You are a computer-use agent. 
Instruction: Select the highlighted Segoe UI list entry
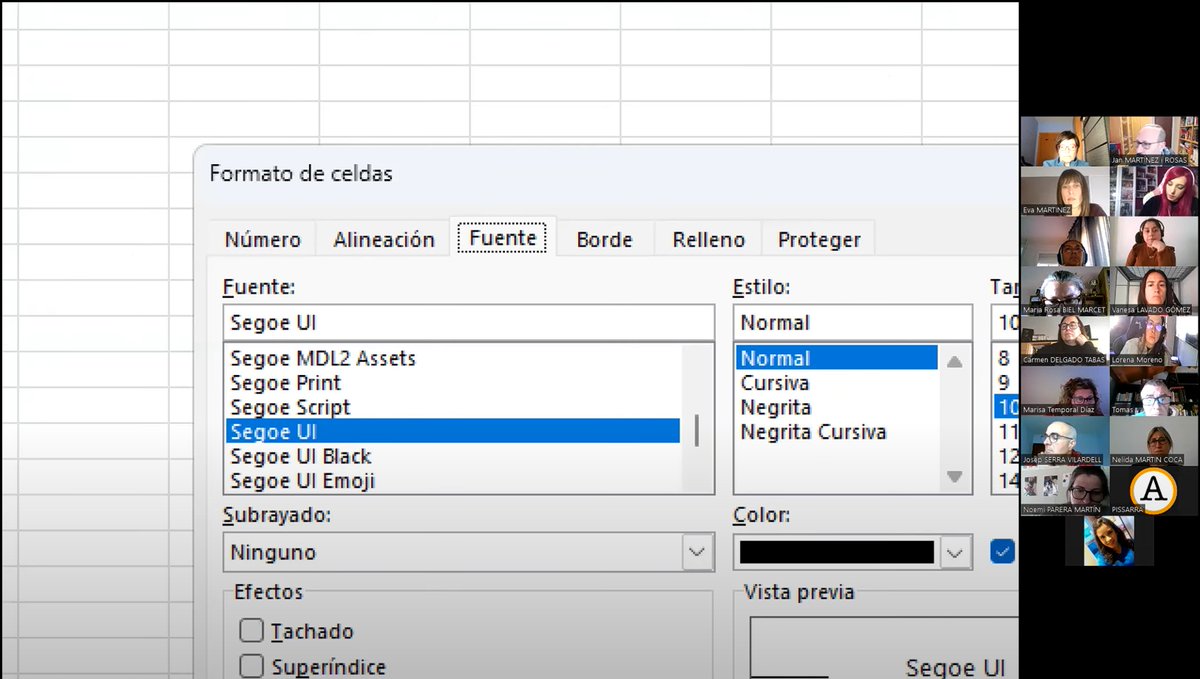[x=451, y=432]
